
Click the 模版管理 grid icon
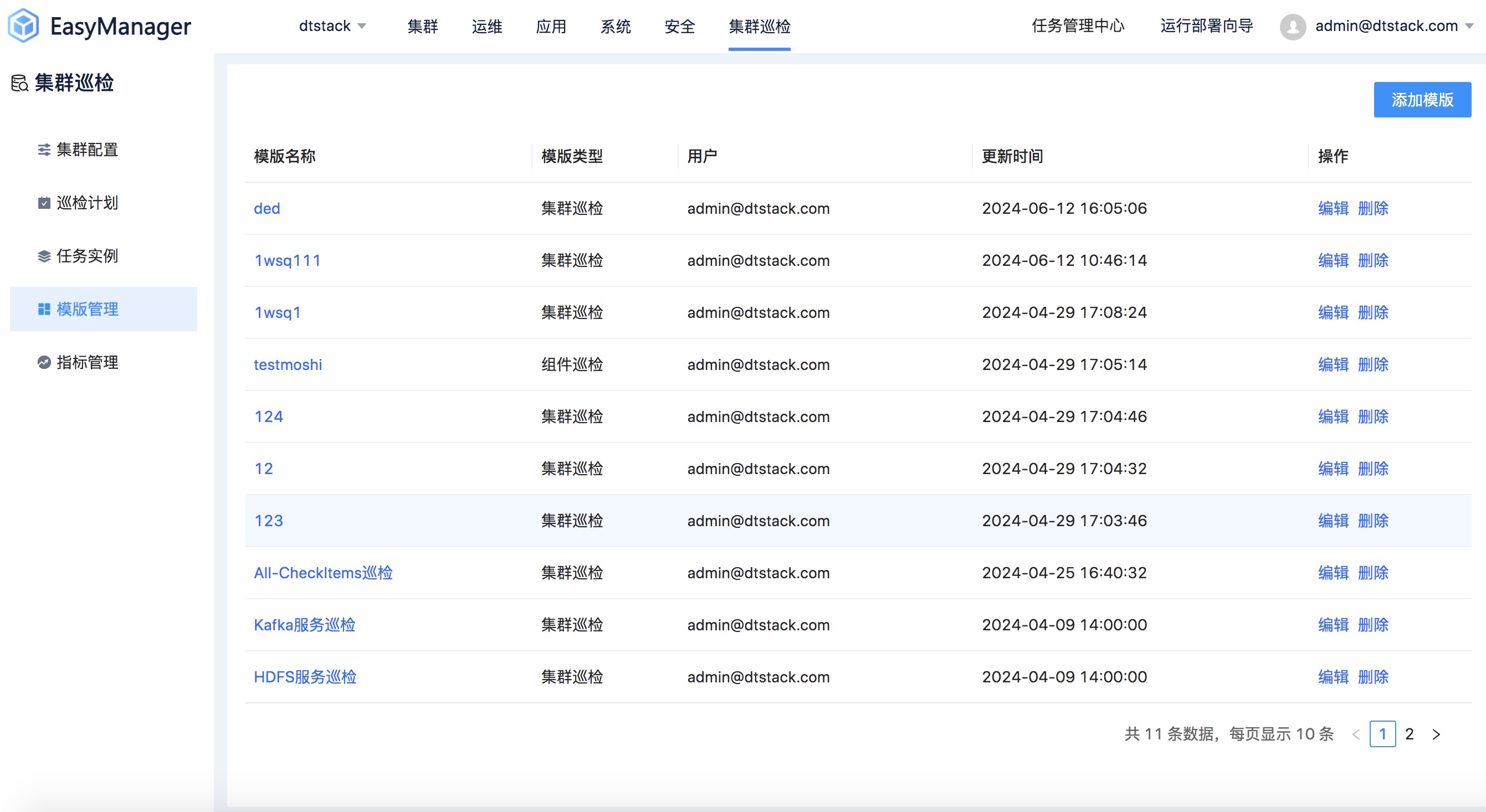click(x=44, y=309)
